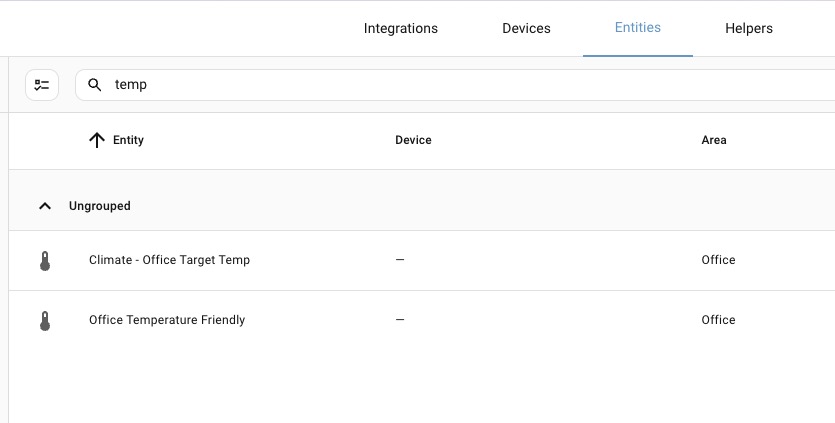This screenshot has width=835, height=423.
Task: Select the Entities tab
Action: 637,28
